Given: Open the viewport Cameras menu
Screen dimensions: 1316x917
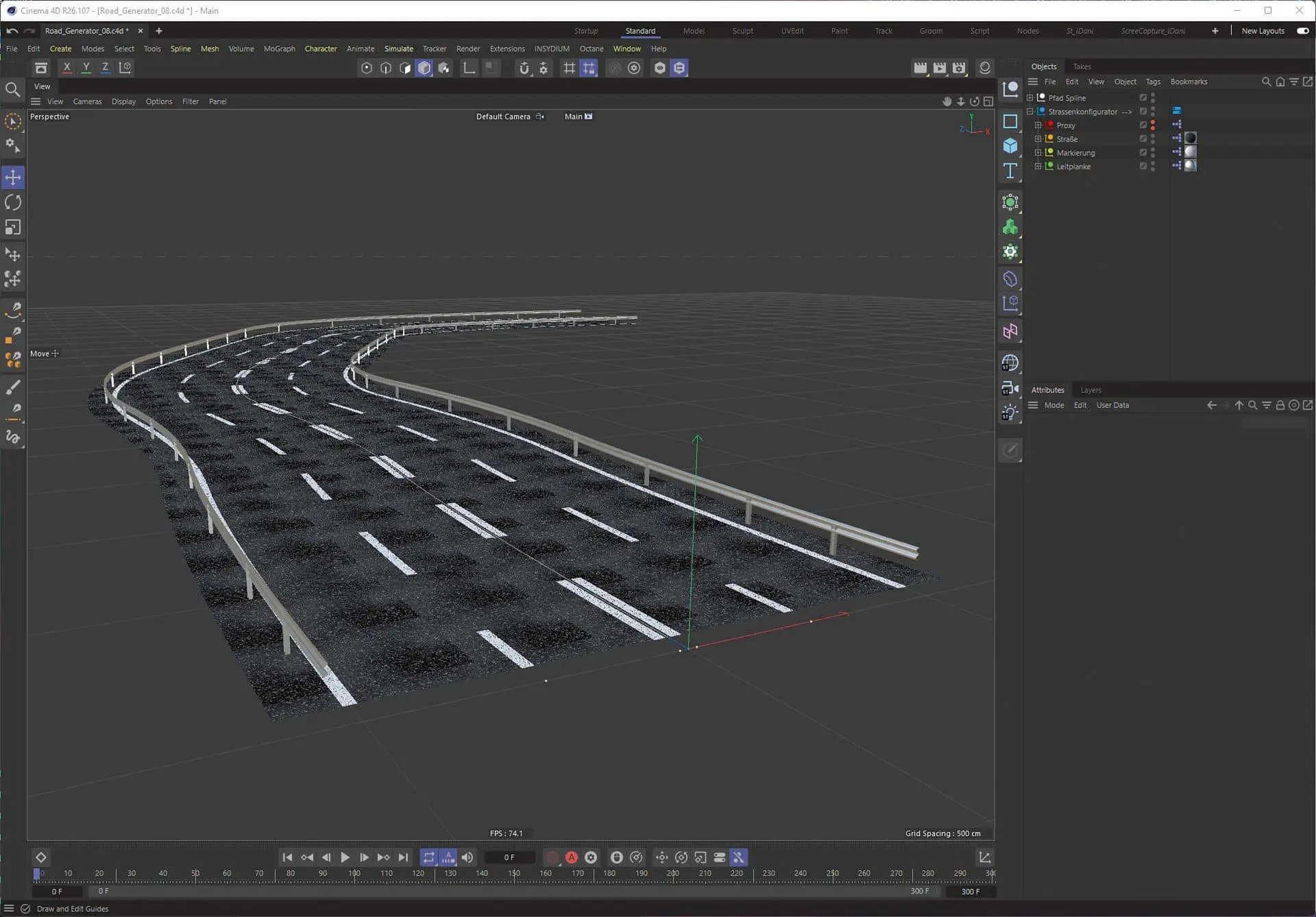Looking at the screenshot, I should click(x=87, y=101).
